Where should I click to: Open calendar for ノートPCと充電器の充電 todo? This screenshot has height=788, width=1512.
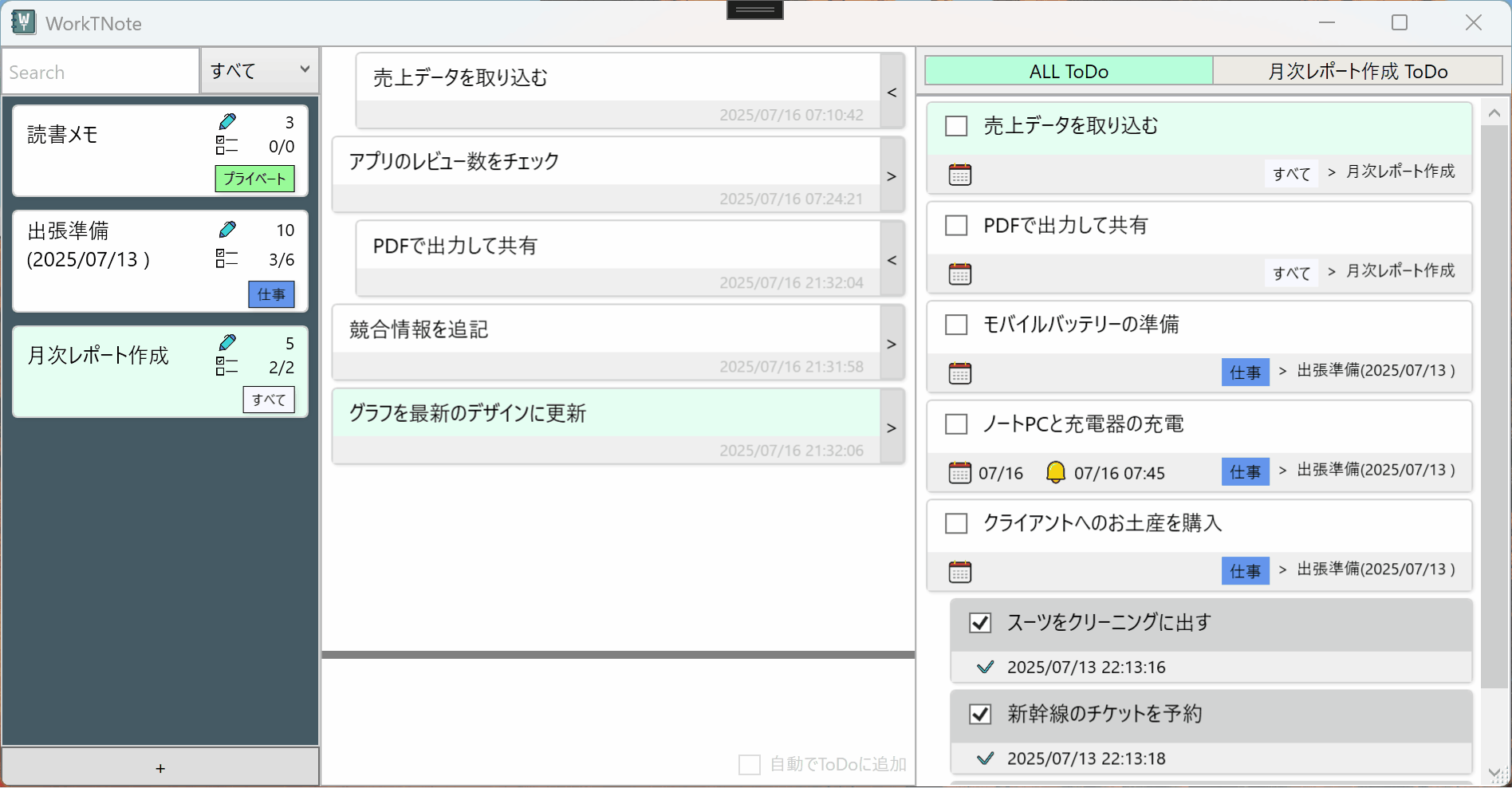[x=960, y=473]
